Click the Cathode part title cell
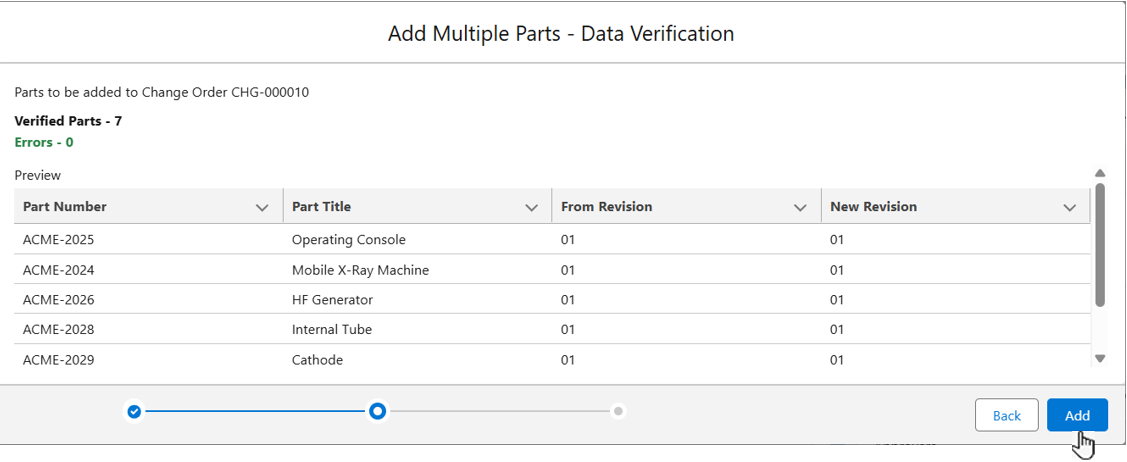Viewport: 1127px width, 462px height. (317, 360)
